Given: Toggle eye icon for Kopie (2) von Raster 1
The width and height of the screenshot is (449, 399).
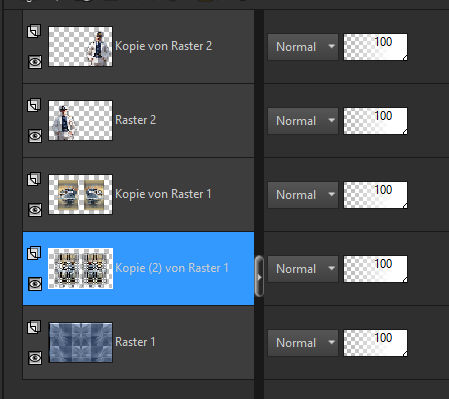Looking at the screenshot, I should [x=35, y=284].
